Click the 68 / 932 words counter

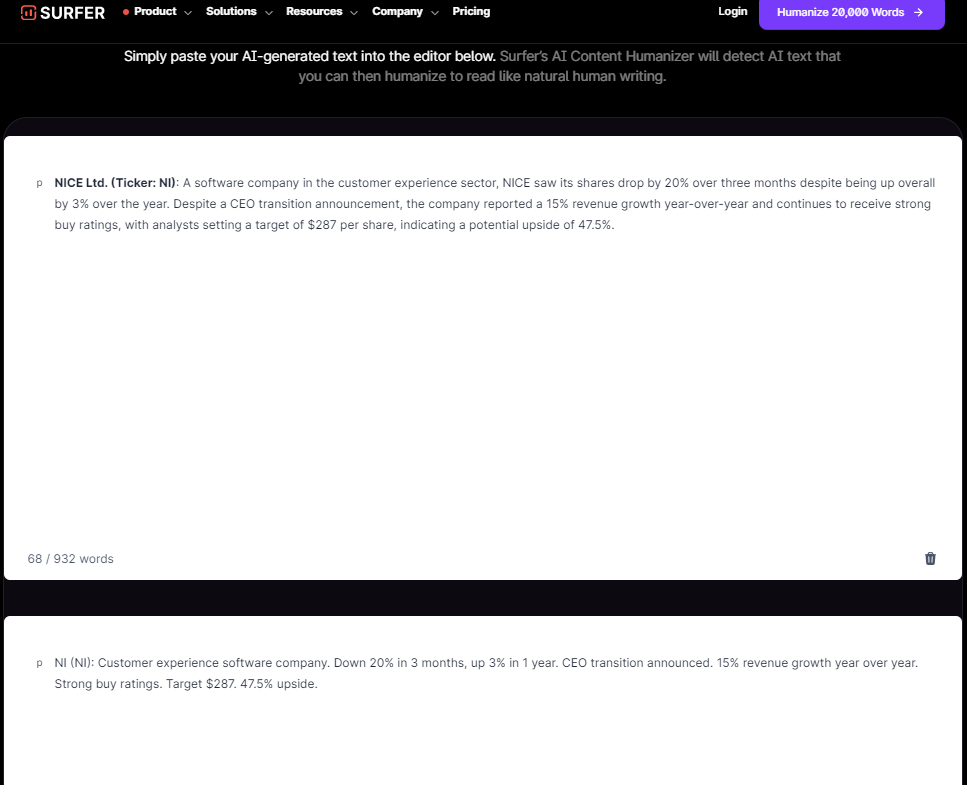click(x=70, y=558)
